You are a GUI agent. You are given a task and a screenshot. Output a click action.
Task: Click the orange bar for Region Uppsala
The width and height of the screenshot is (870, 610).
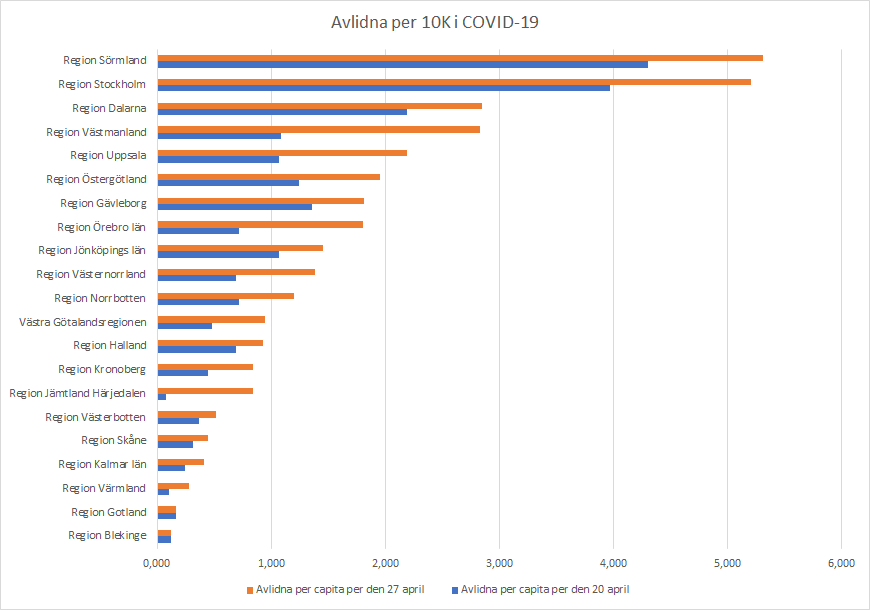[x=282, y=153]
